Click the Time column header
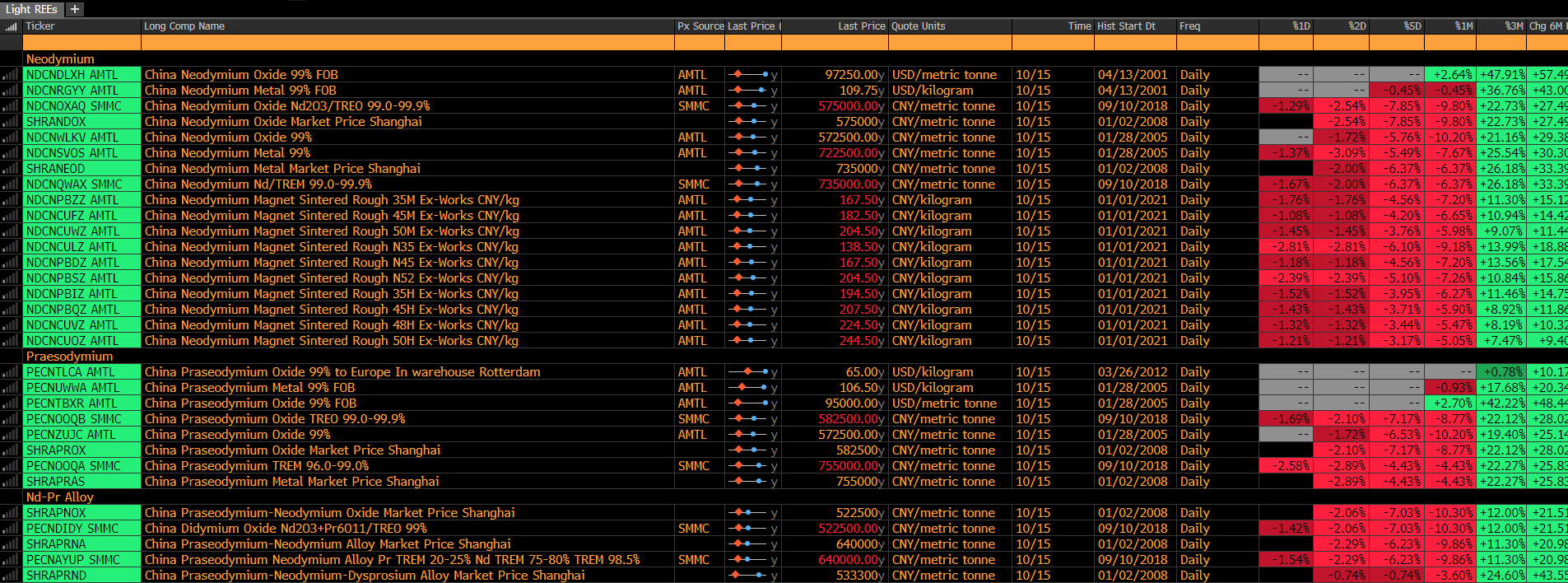This screenshot has height=583, width=1568. [x=1053, y=26]
